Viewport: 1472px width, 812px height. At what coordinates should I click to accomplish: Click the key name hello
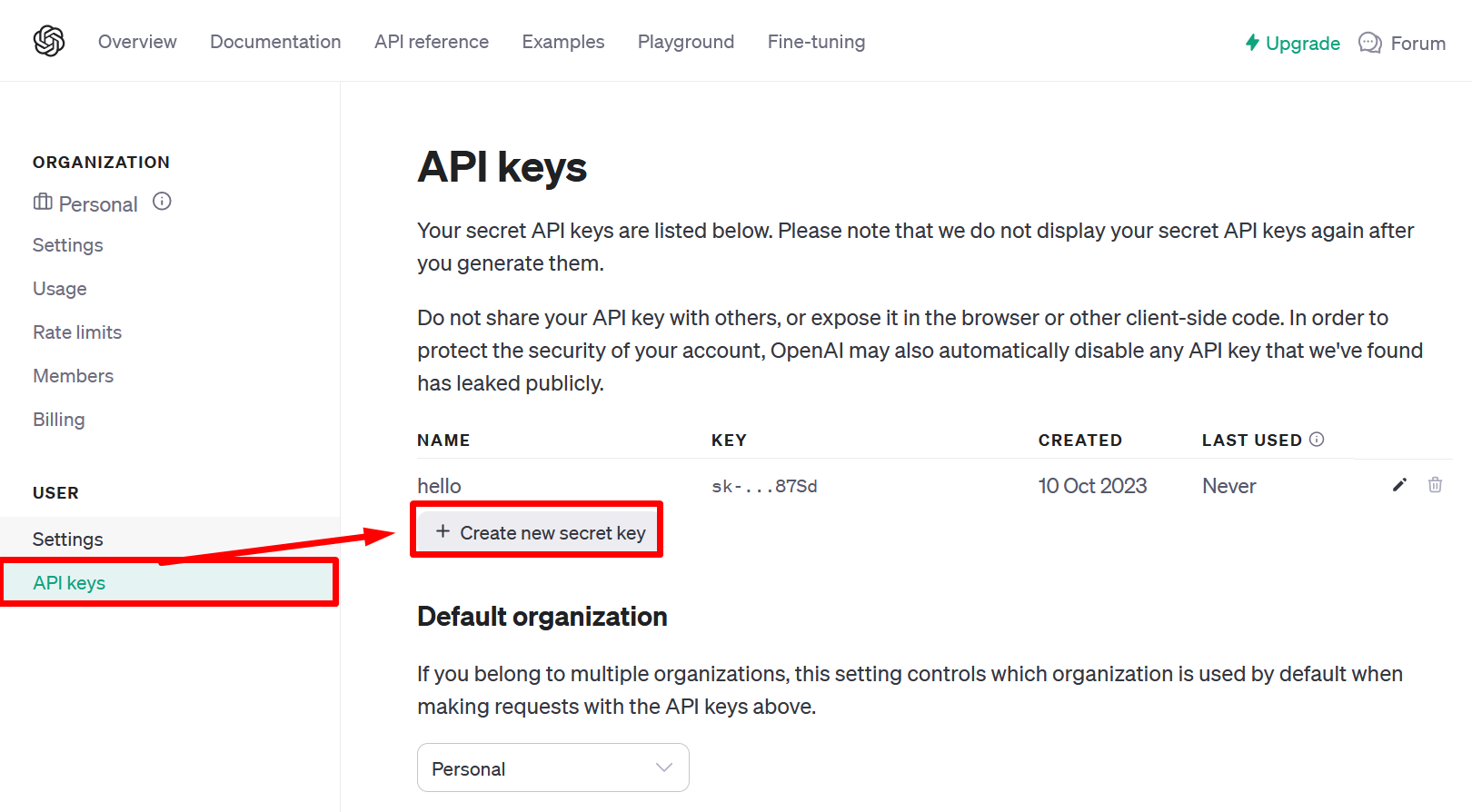coord(439,486)
